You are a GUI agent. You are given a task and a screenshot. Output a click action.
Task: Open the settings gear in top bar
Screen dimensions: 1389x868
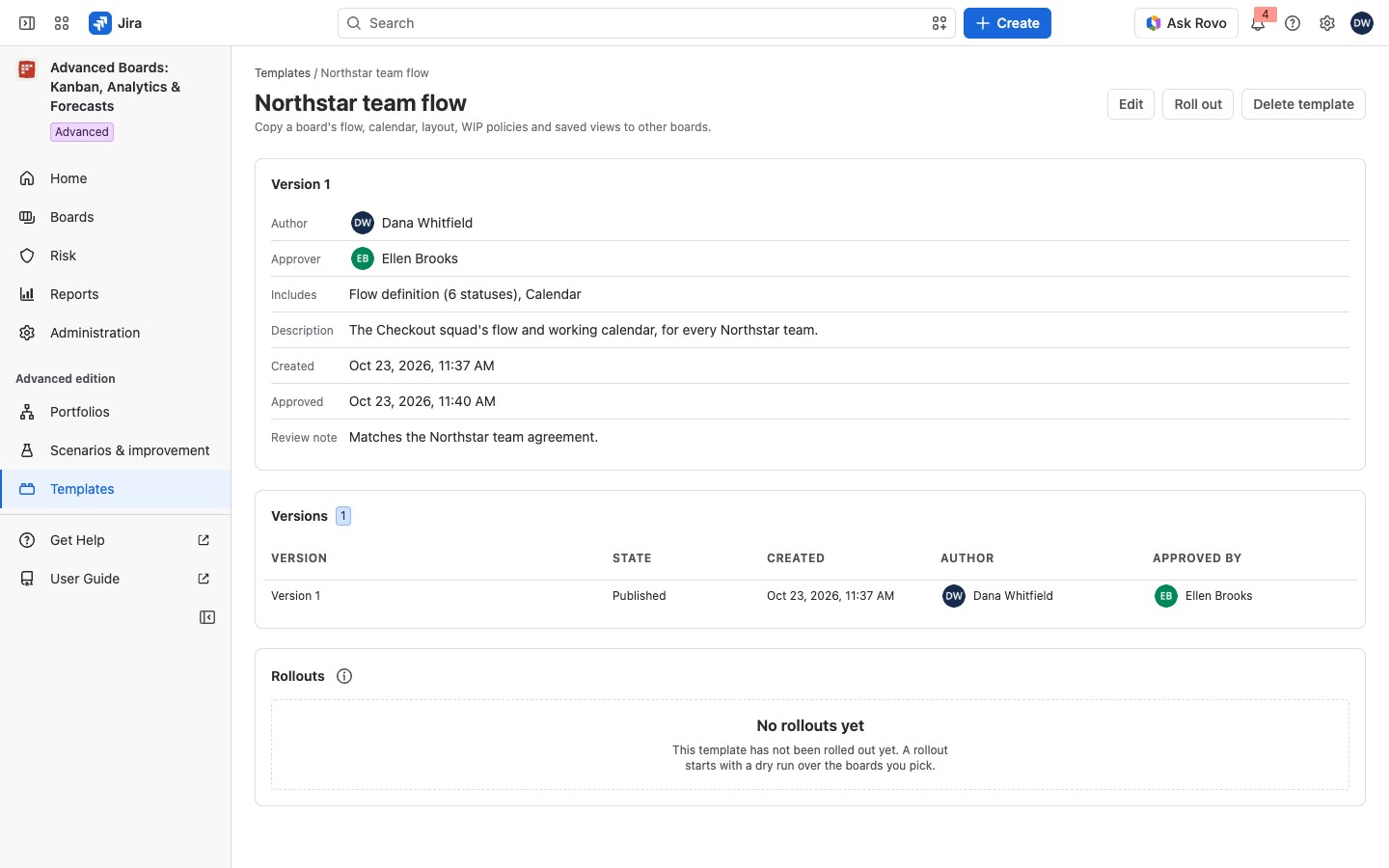click(x=1327, y=23)
